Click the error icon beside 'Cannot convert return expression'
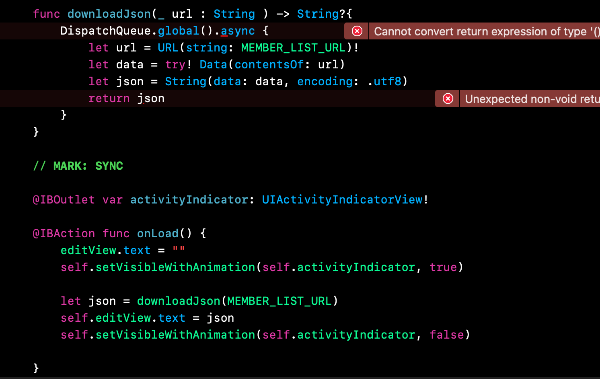Screen dimensions: 600x379 (357, 31)
